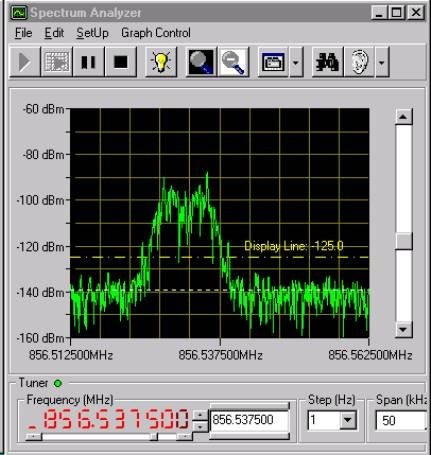Increment frequency with the up spinner
The width and height of the screenshot is (431, 455).
(x=200, y=415)
